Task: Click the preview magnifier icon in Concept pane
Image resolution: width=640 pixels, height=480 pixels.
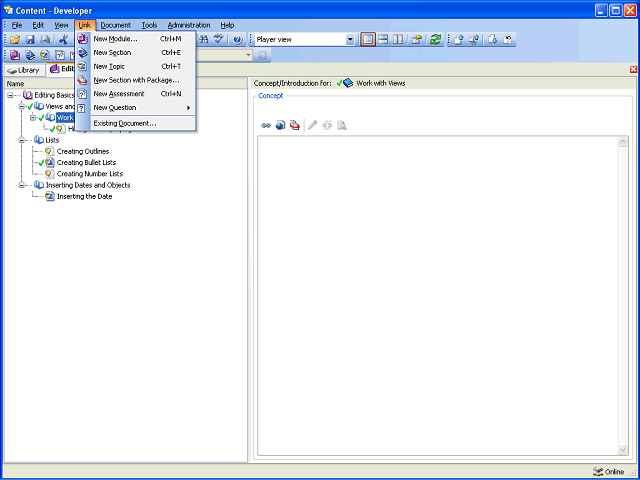Action: (x=342, y=125)
